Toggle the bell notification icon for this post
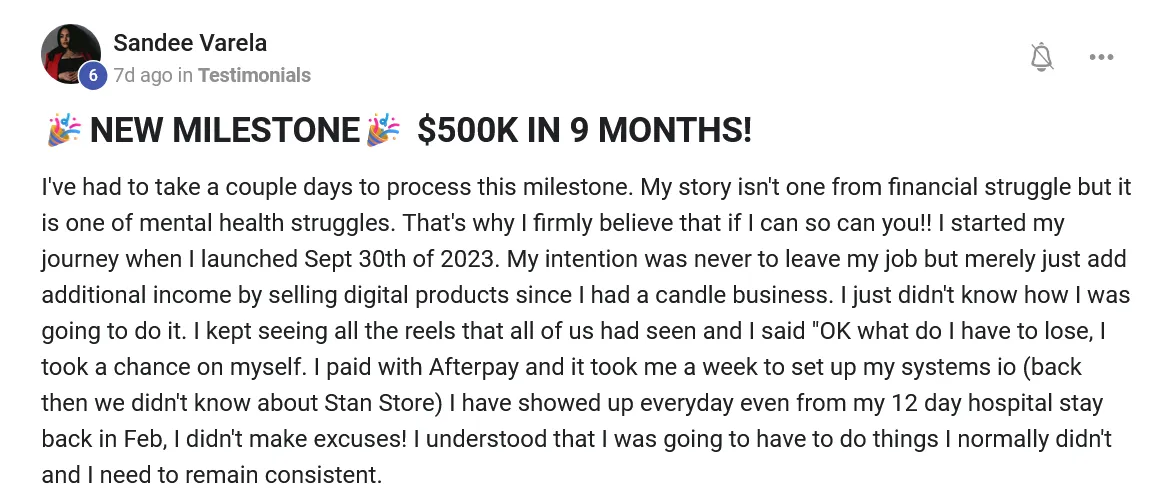Screen dimensions: 1167x495 (x=1042, y=57)
